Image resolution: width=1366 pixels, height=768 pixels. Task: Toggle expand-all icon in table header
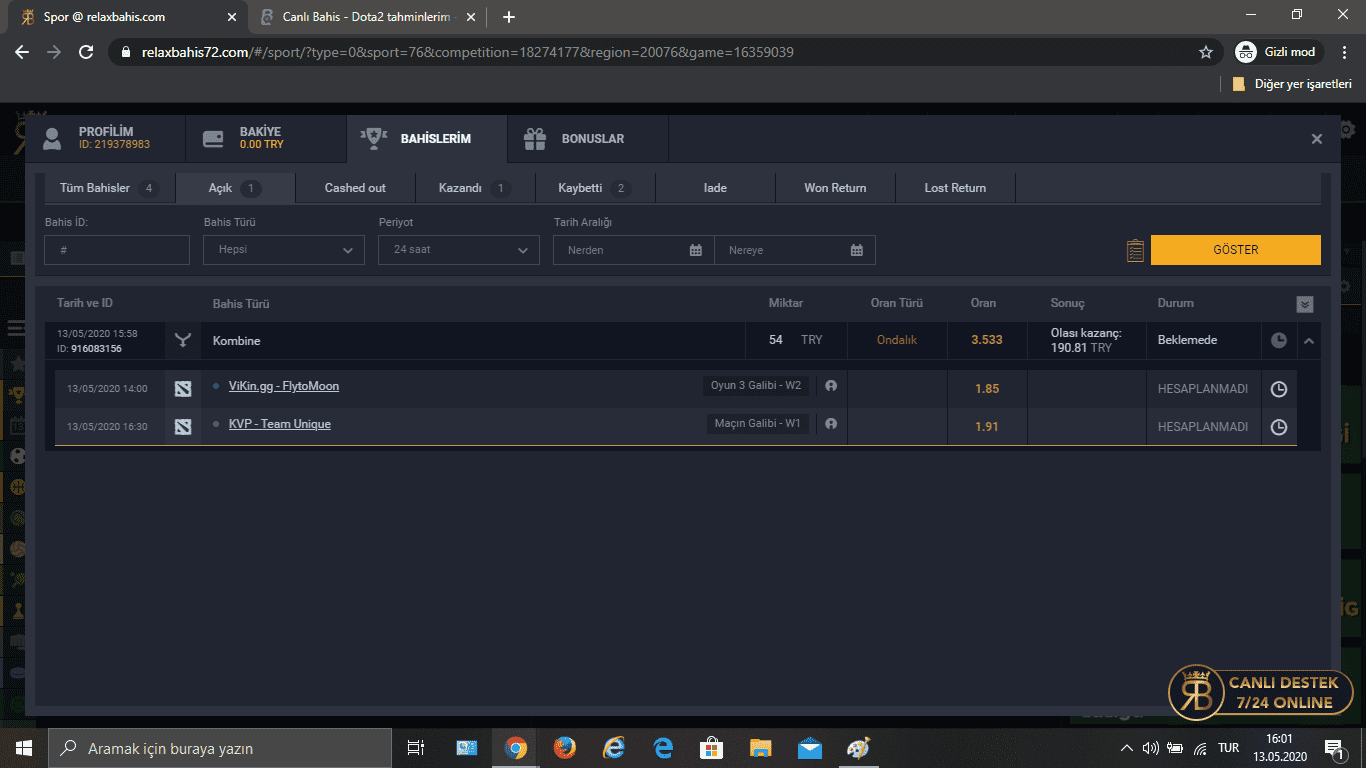tap(1304, 305)
